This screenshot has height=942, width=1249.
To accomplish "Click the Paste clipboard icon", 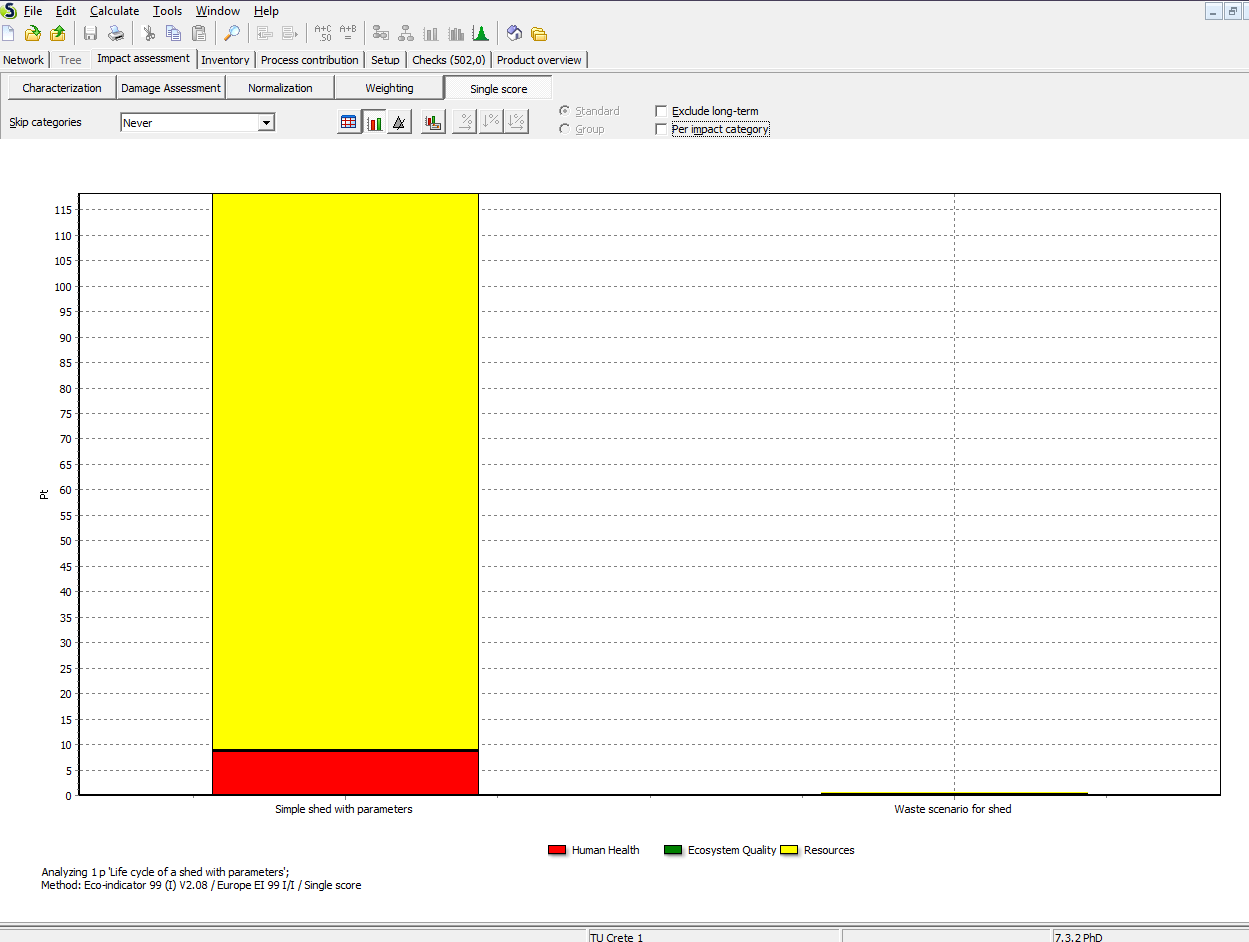I will pos(199,33).
